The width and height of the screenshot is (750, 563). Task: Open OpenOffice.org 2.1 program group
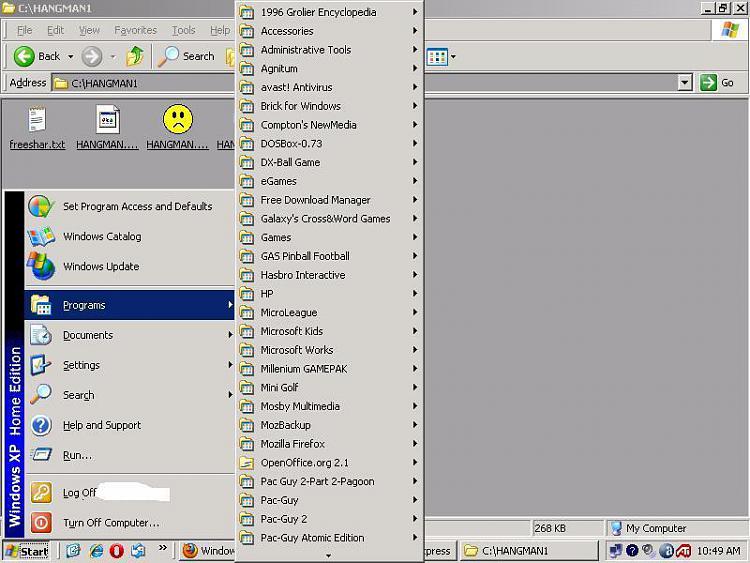point(330,463)
